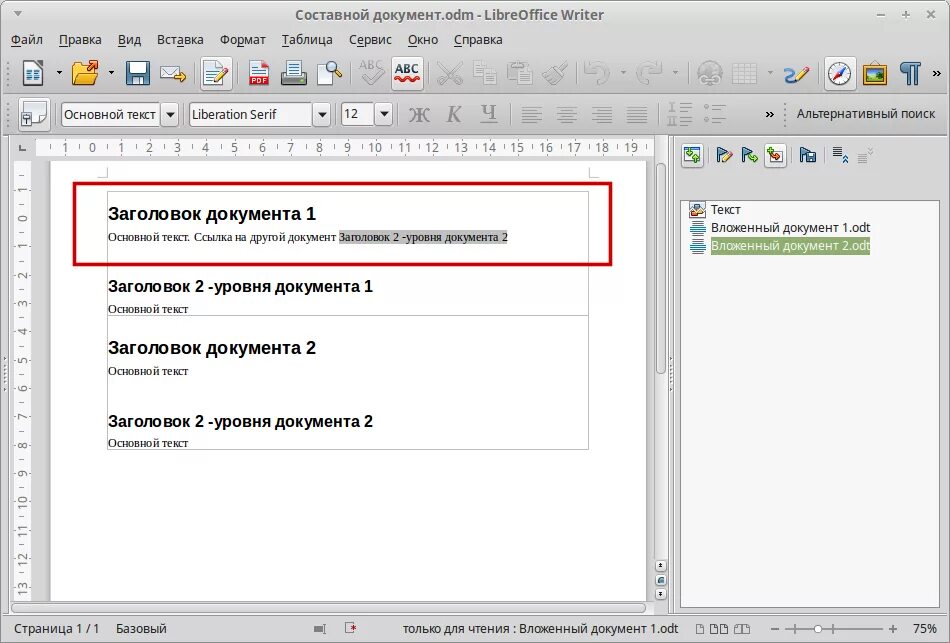
Task: Click the Paste clipboard icon
Action: 519,73
